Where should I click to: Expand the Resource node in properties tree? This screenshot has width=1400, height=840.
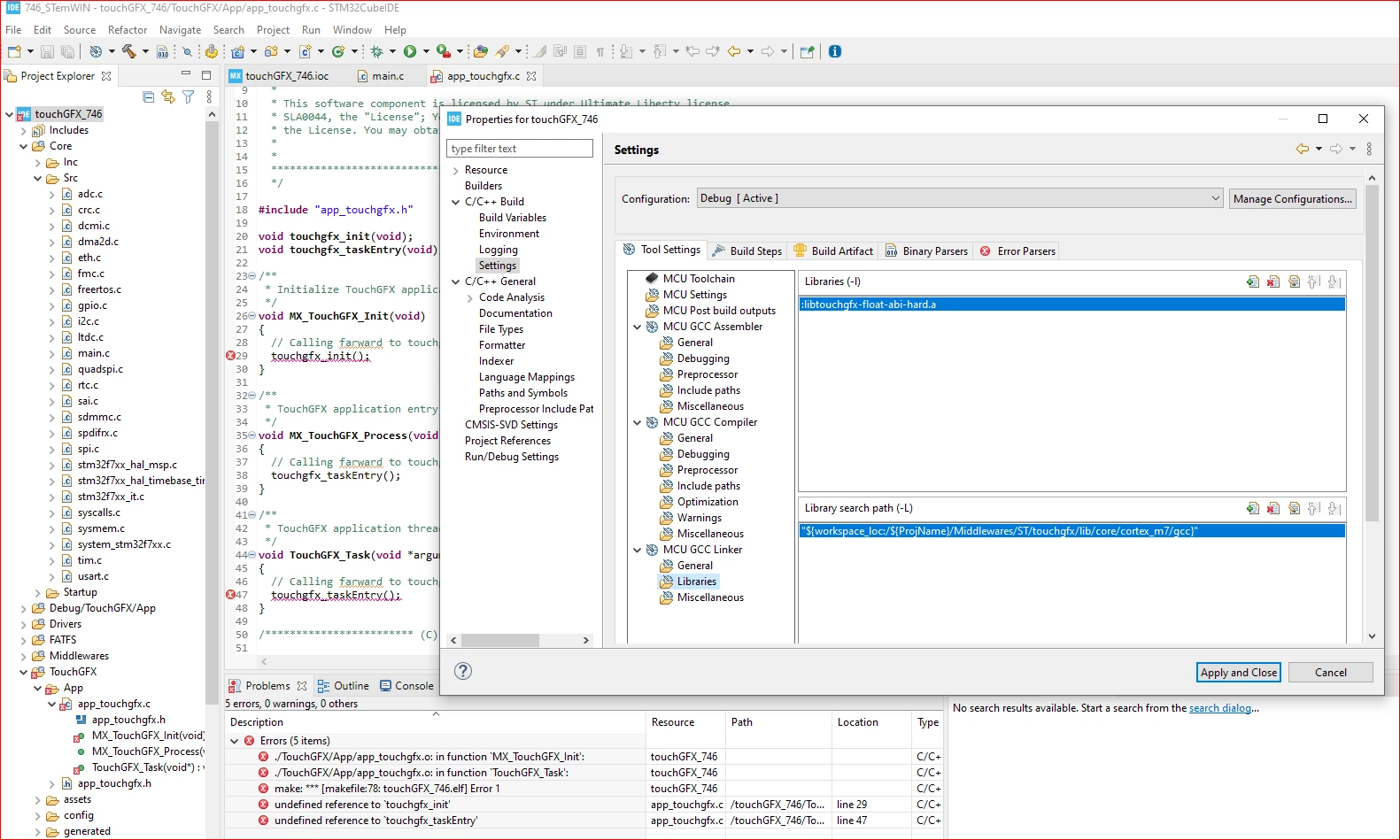point(455,171)
